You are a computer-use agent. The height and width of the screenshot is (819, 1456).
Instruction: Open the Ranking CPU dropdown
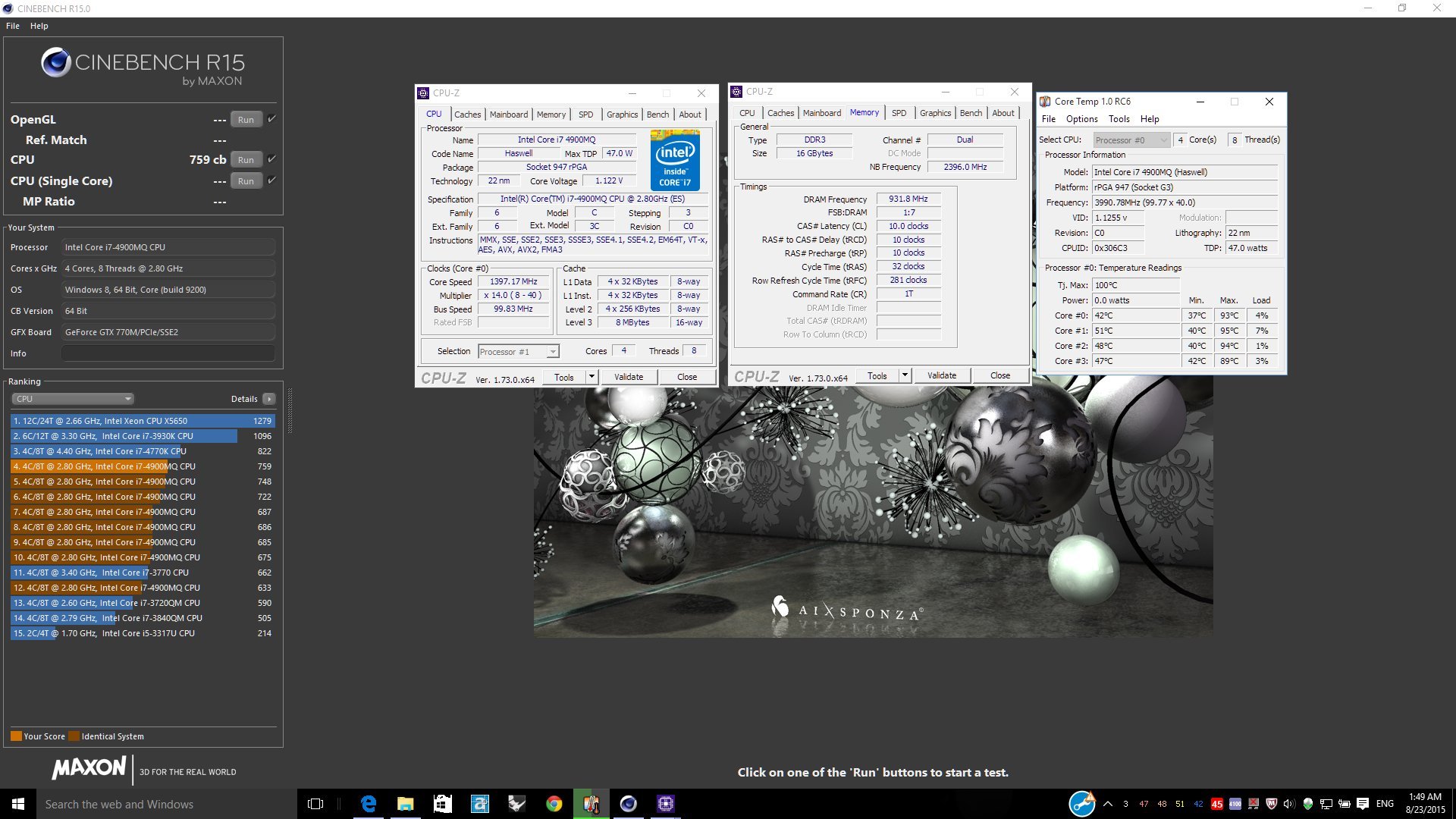[73, 399]
